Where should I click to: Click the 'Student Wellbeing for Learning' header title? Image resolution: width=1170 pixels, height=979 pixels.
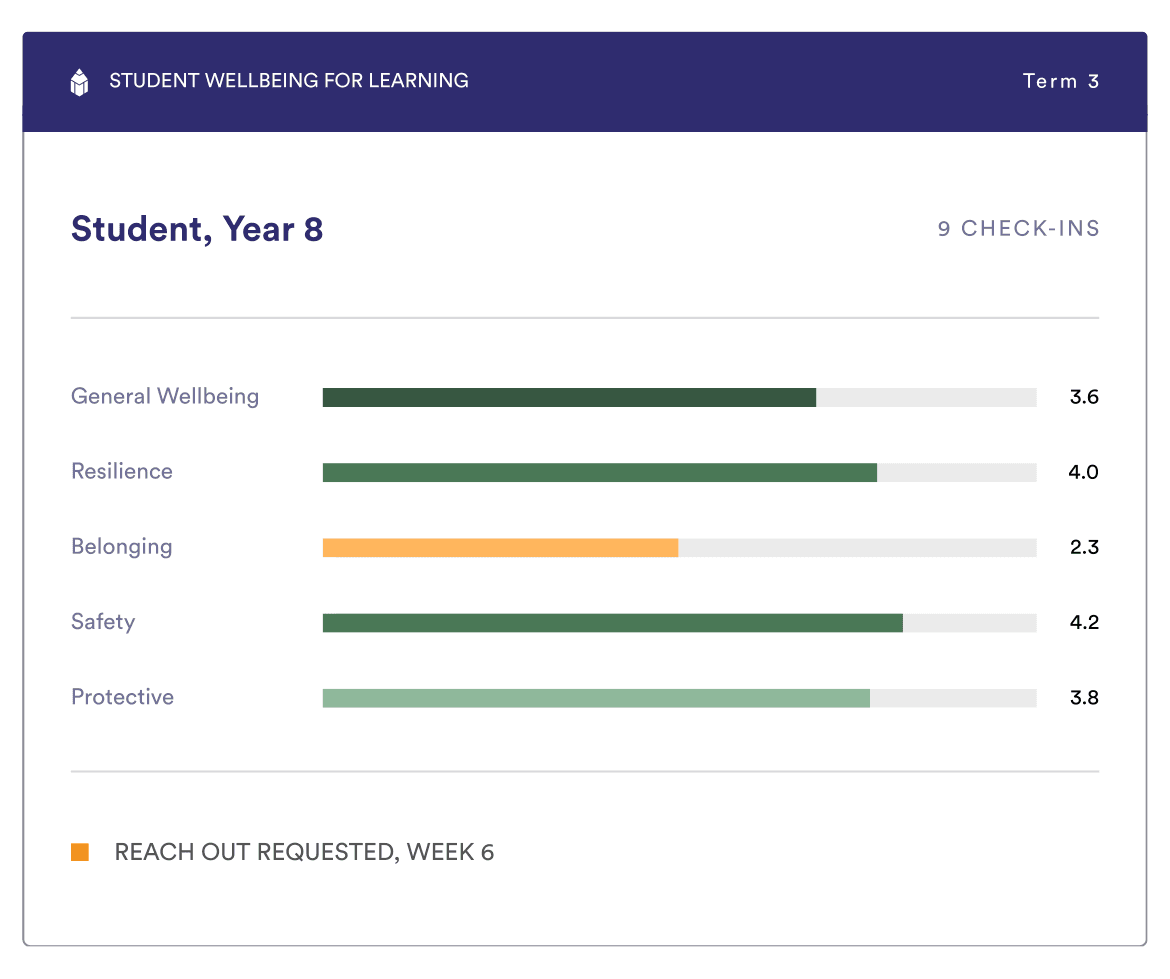pyautogui.click(x=289, y=81)
